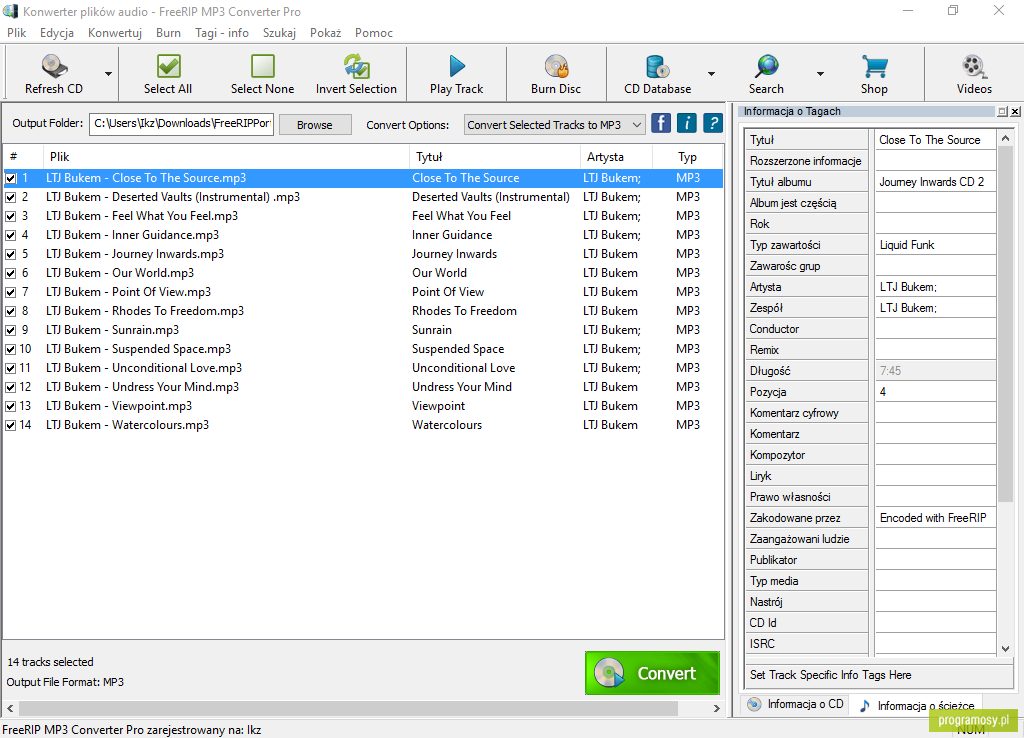Uncheck track 9 Sunrain
Viewport: 1024px width, 738px height.
[11, 330]
